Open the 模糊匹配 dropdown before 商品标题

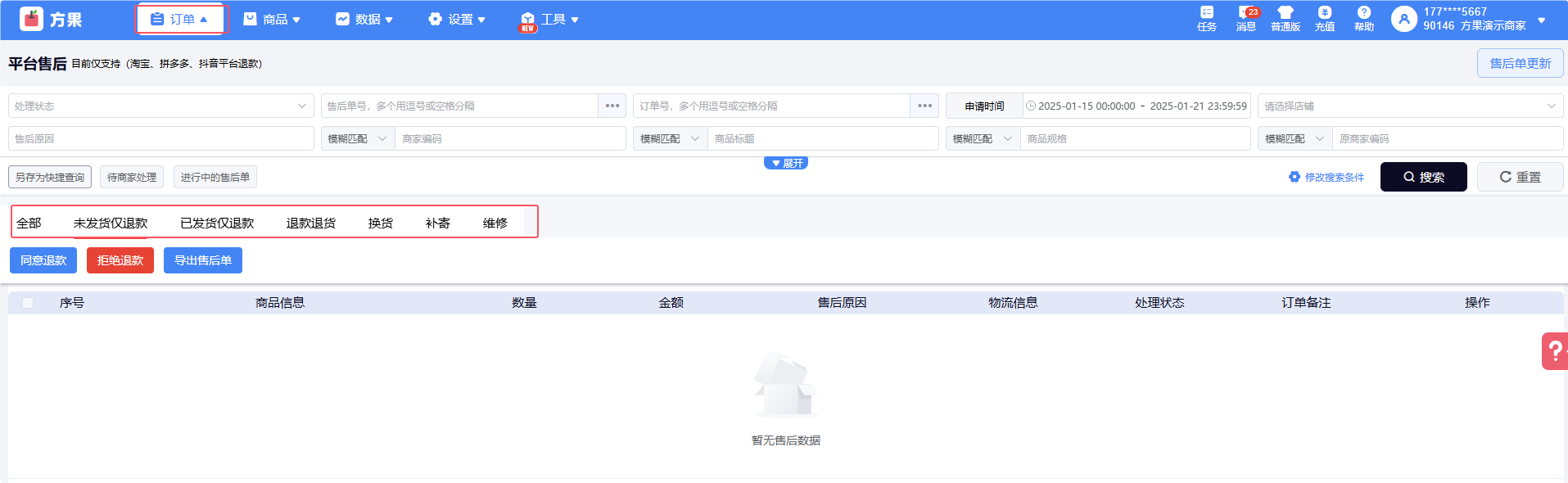click(x=669, y=138)
